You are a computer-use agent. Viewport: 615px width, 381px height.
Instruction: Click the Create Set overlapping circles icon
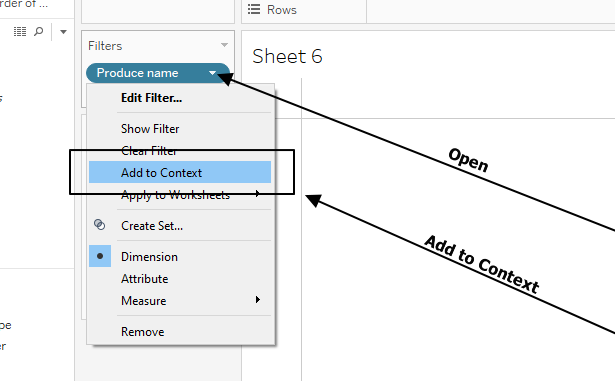pyautogui.click(x=100, y=224)
